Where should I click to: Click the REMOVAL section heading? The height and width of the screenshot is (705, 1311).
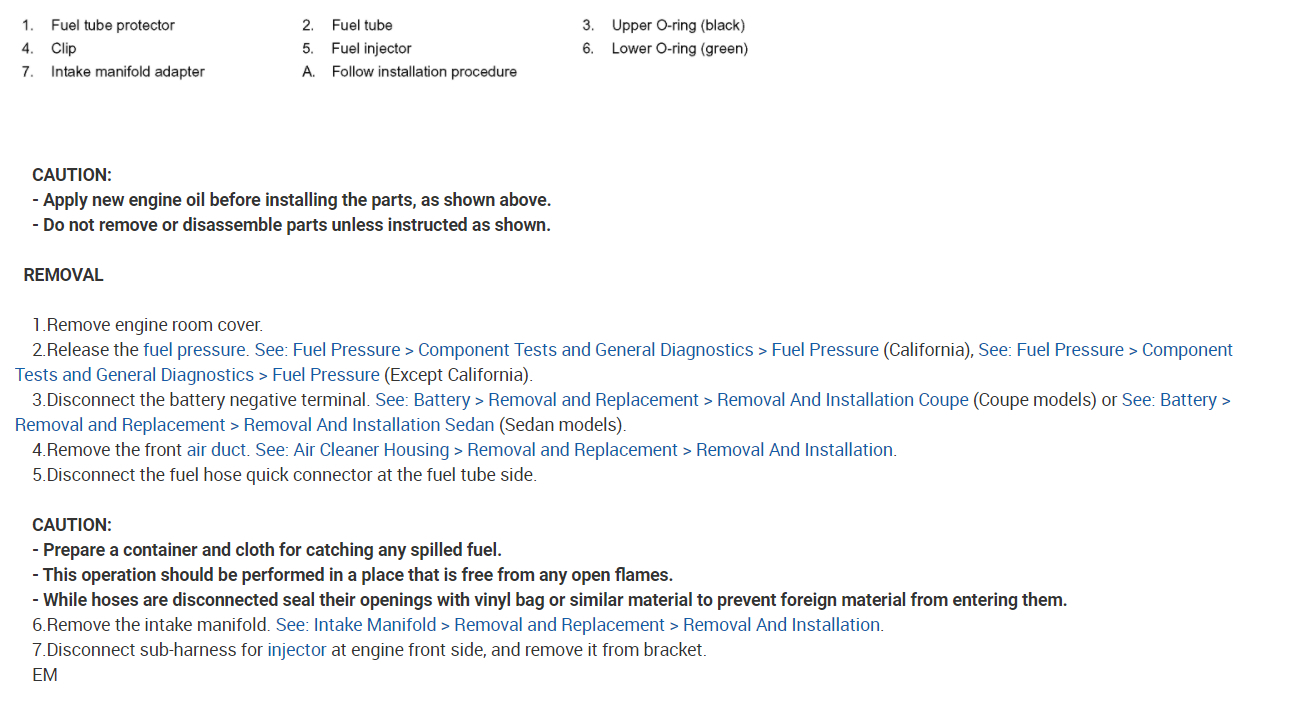pos(63,275)
